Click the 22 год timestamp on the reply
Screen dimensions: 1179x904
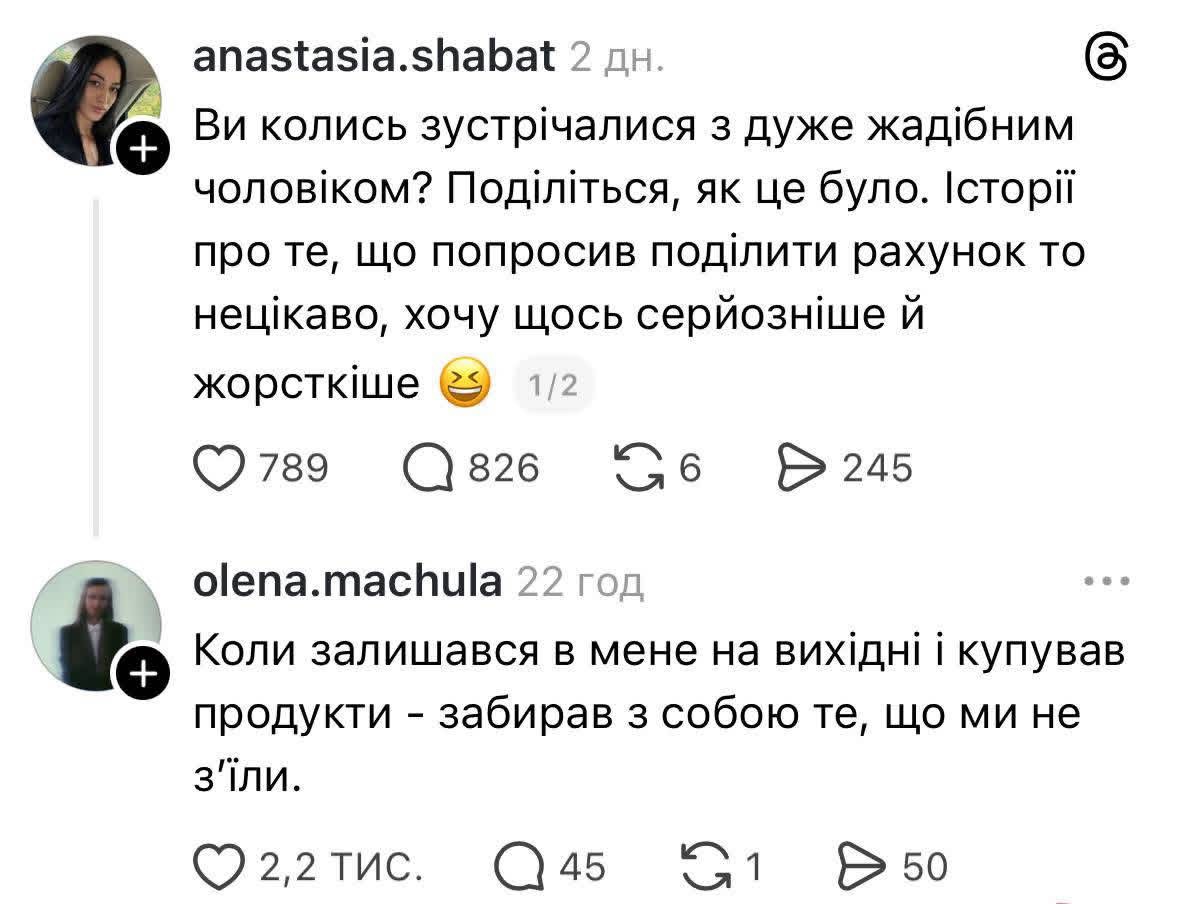pyautogui.click(x=580, y=582)
